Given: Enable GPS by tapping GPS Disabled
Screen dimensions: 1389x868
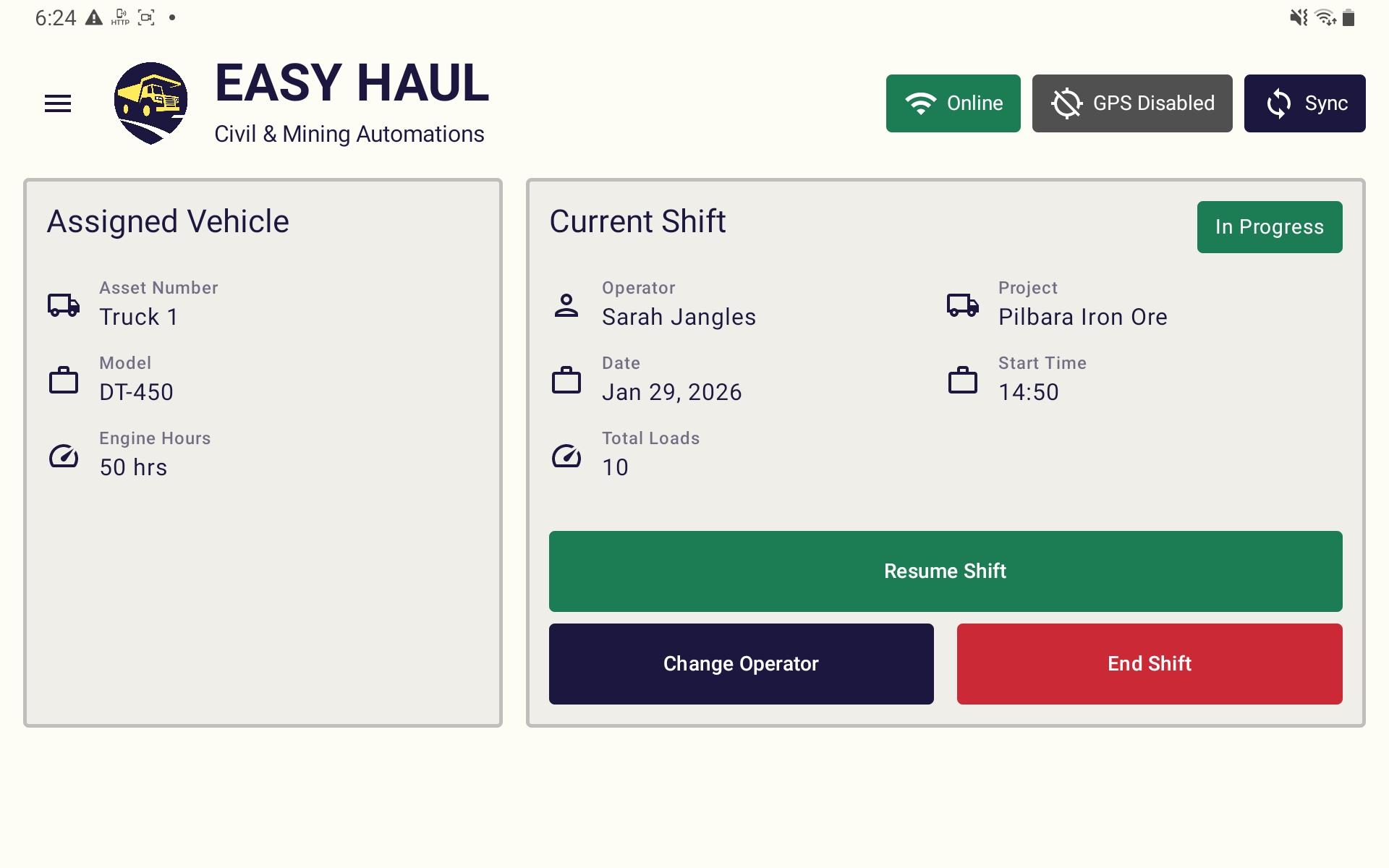Looking at the screenshot, I should [1131, 103].
